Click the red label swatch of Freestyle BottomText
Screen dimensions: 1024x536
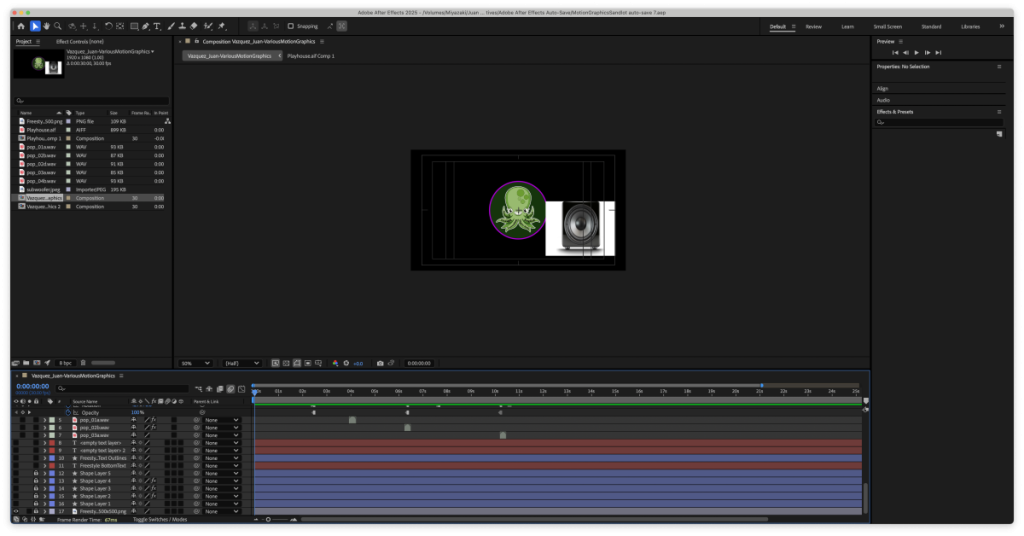tap(51, 466)
